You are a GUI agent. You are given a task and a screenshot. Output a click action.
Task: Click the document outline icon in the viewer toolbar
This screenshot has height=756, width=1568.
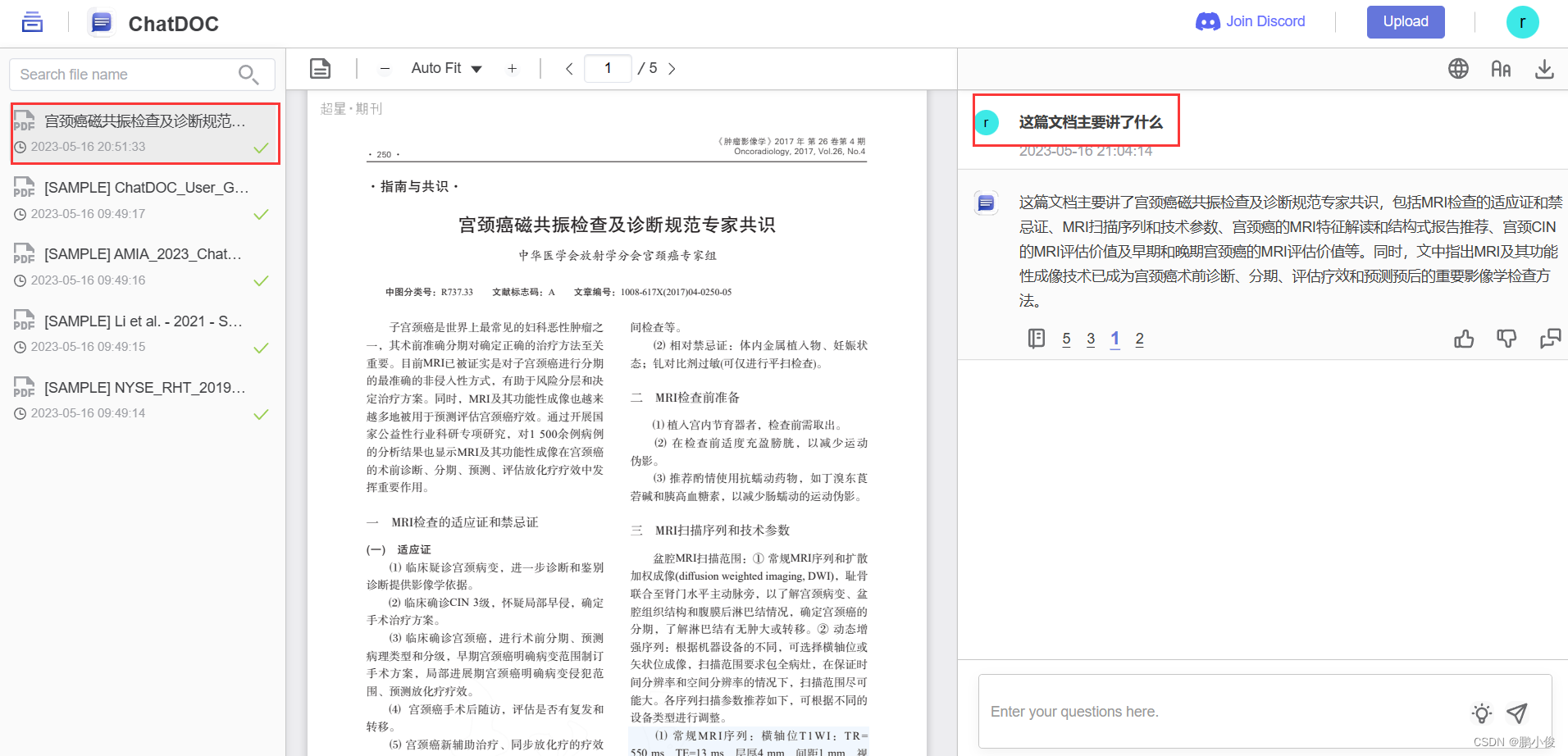[321, 68]
